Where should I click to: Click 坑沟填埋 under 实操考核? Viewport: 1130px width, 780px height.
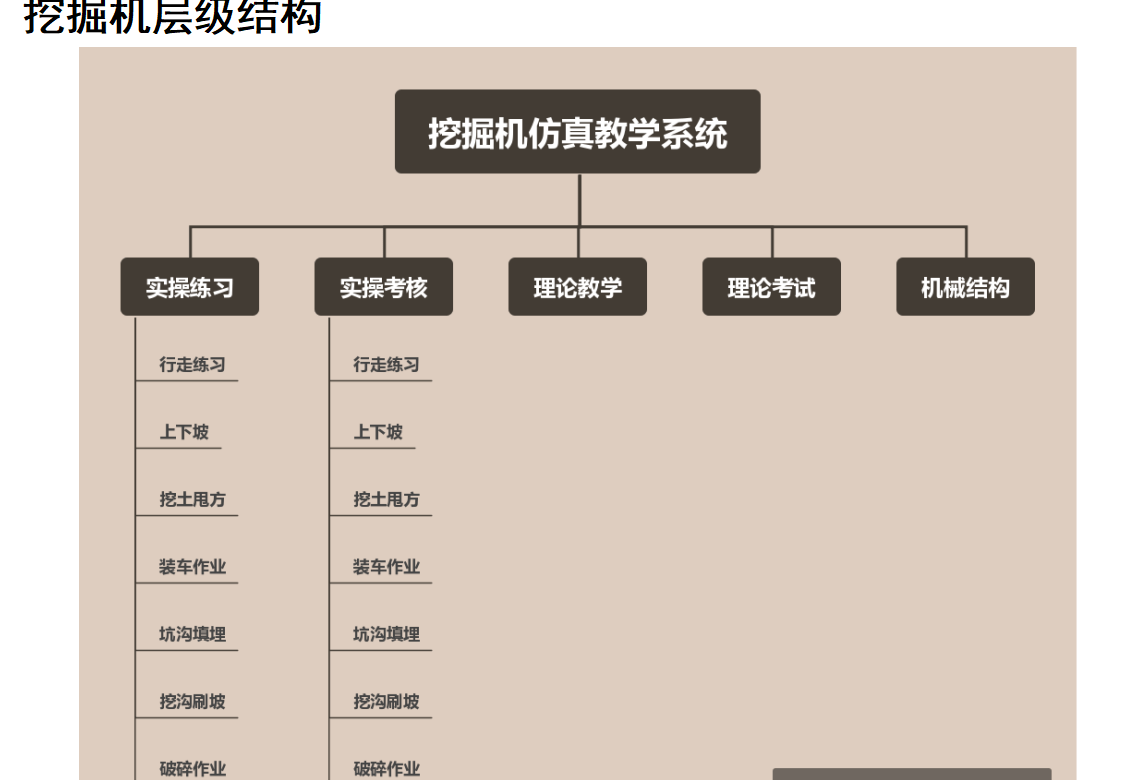pyautogui.click(x=386, y=634)
